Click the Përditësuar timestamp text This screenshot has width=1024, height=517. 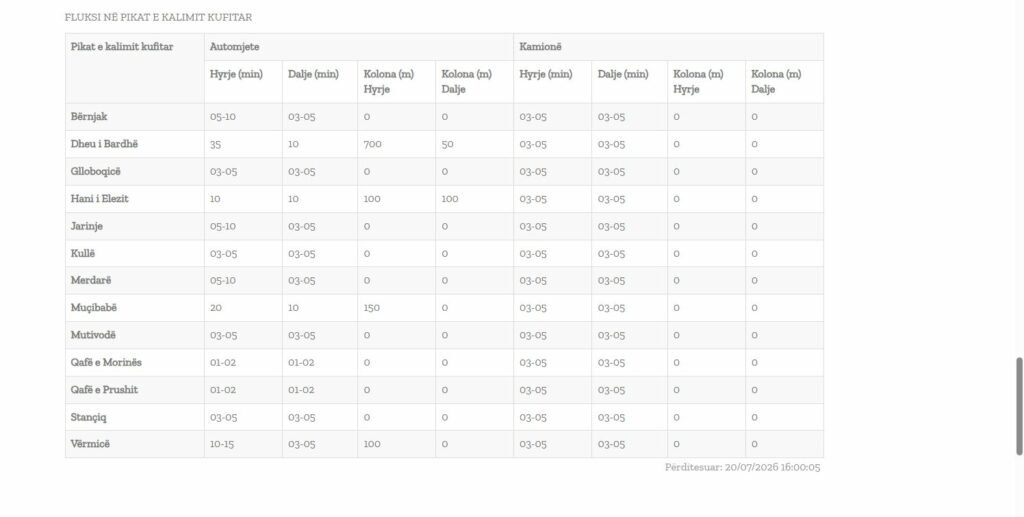[743, 467]
